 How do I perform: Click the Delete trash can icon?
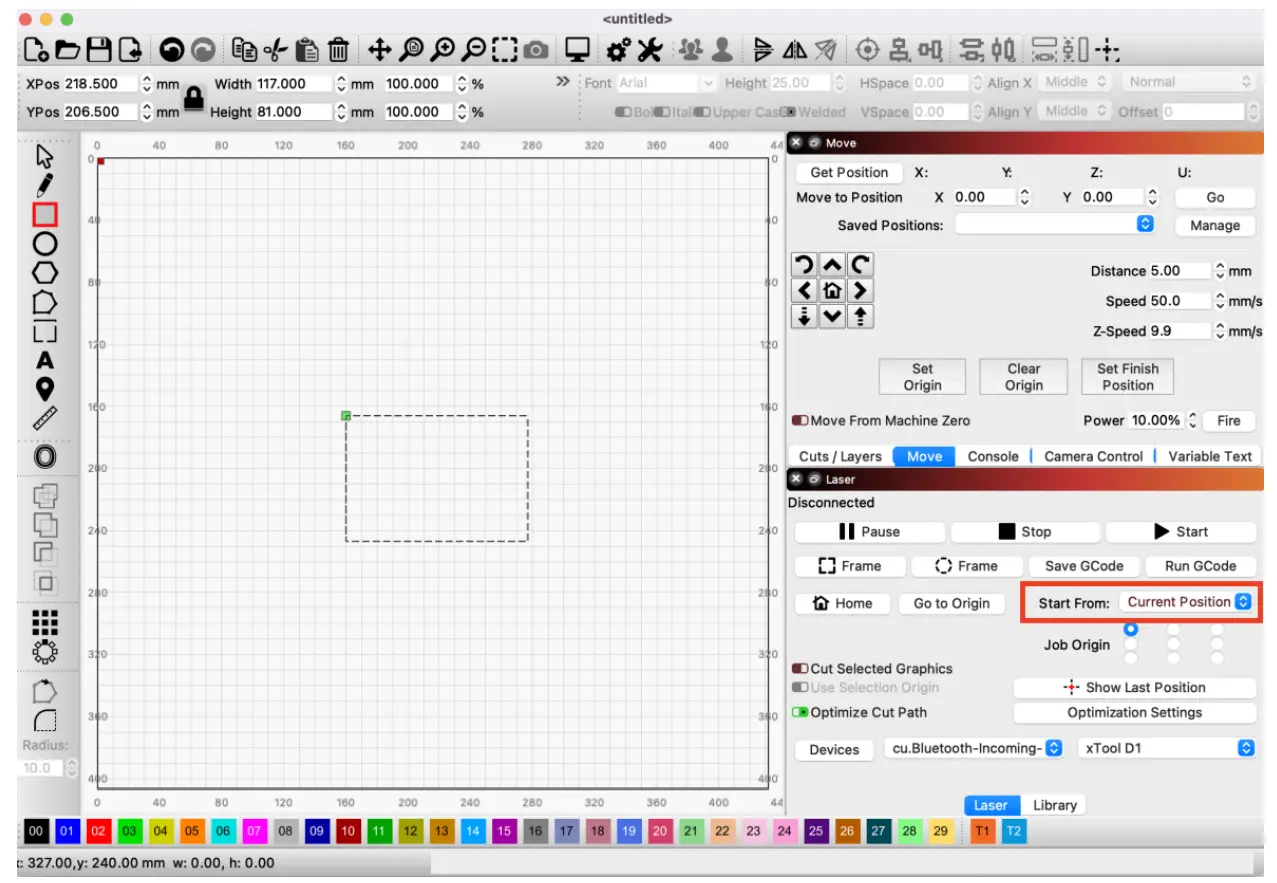[339, 49]
